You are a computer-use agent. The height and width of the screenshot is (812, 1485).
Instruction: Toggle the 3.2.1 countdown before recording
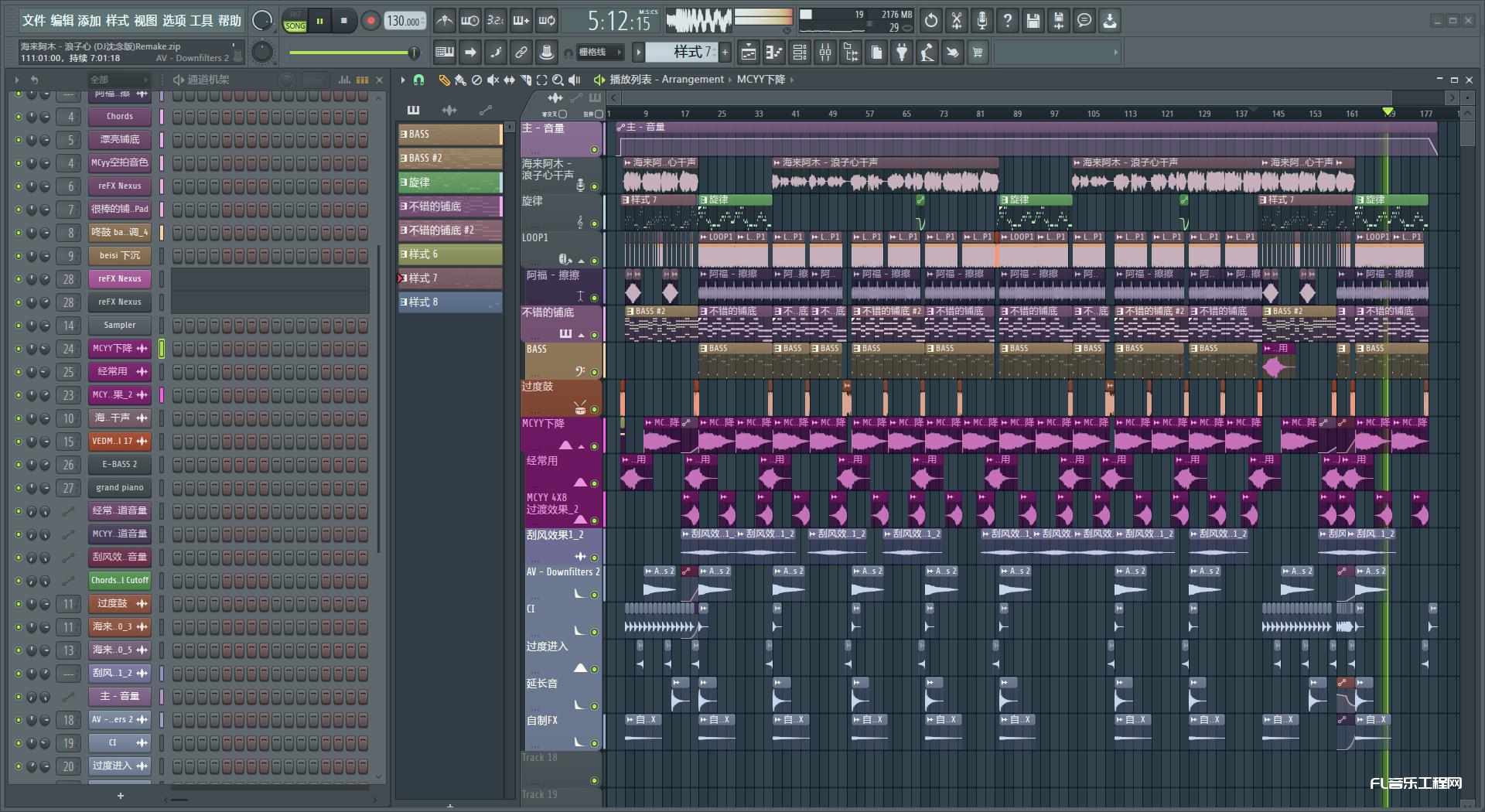(x=495, y=21)
